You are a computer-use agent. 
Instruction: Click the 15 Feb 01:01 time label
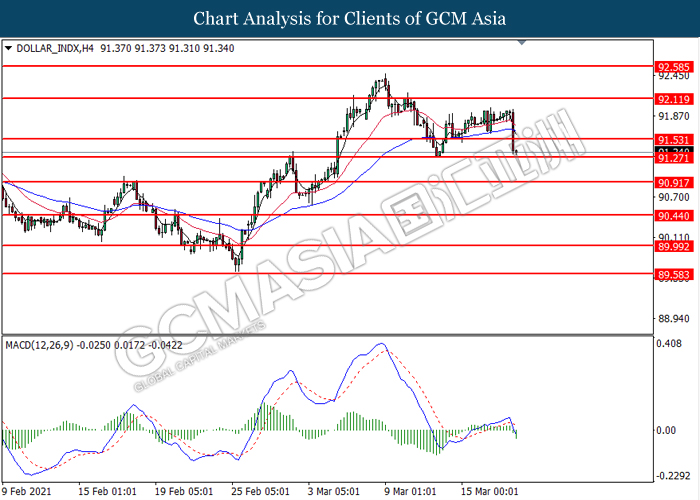pos(107,492)
